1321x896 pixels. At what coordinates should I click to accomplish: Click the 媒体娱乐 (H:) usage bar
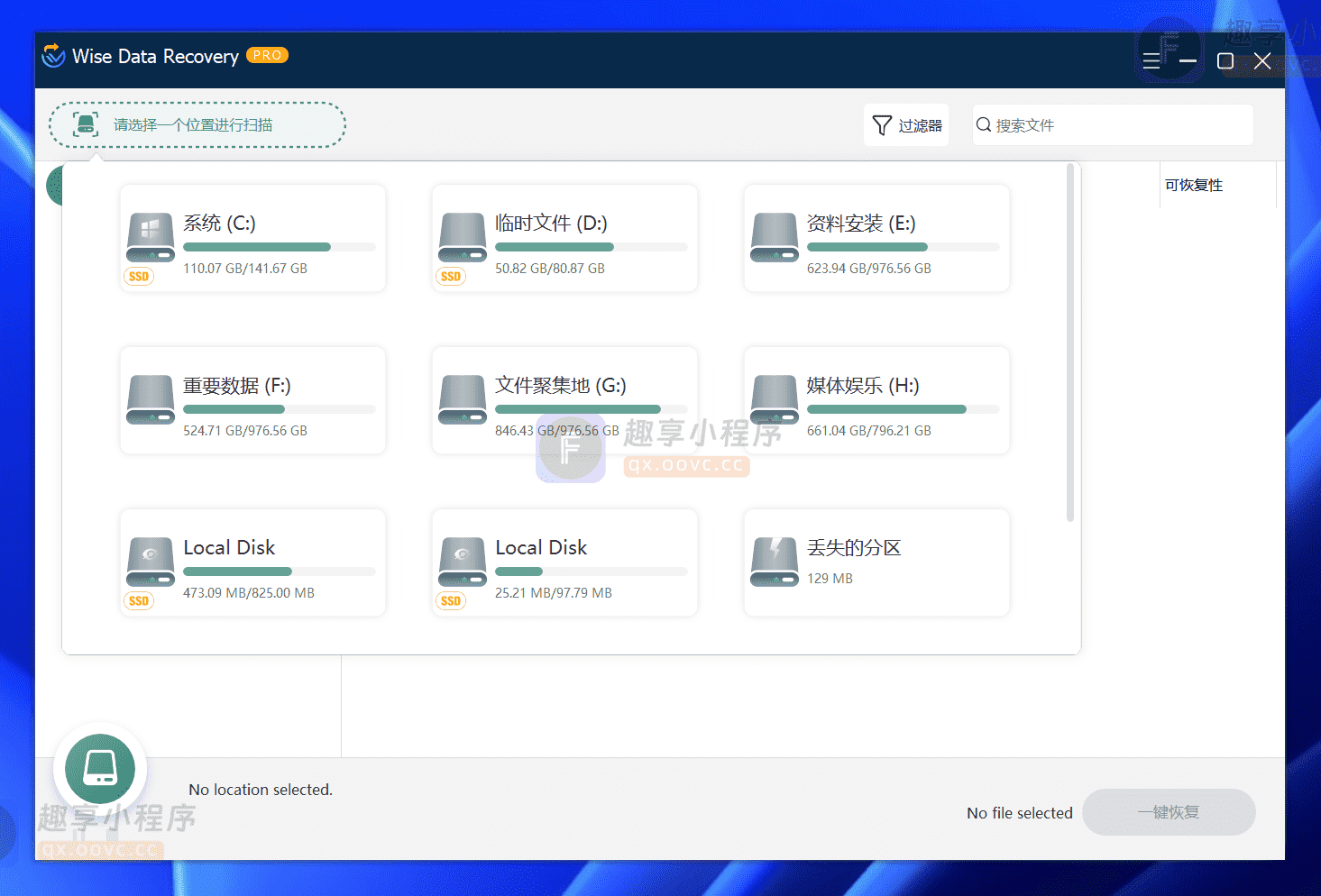point(904,409)
